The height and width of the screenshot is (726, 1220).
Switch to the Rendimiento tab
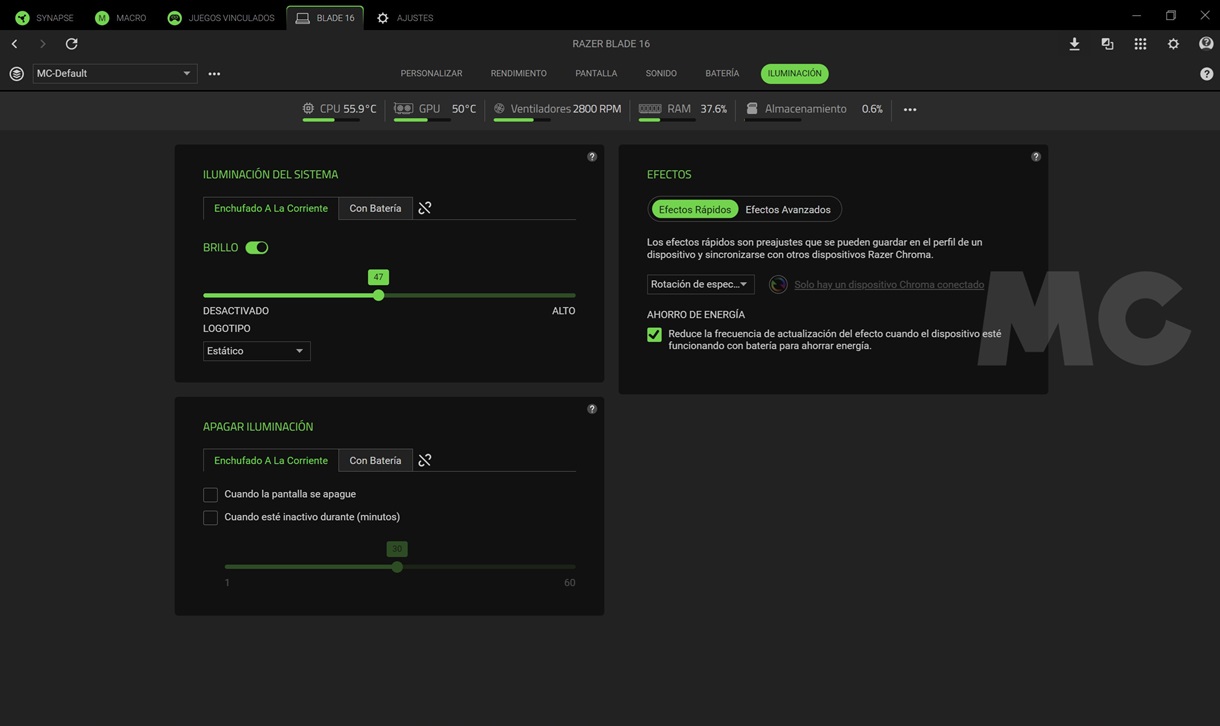[518, 74]
